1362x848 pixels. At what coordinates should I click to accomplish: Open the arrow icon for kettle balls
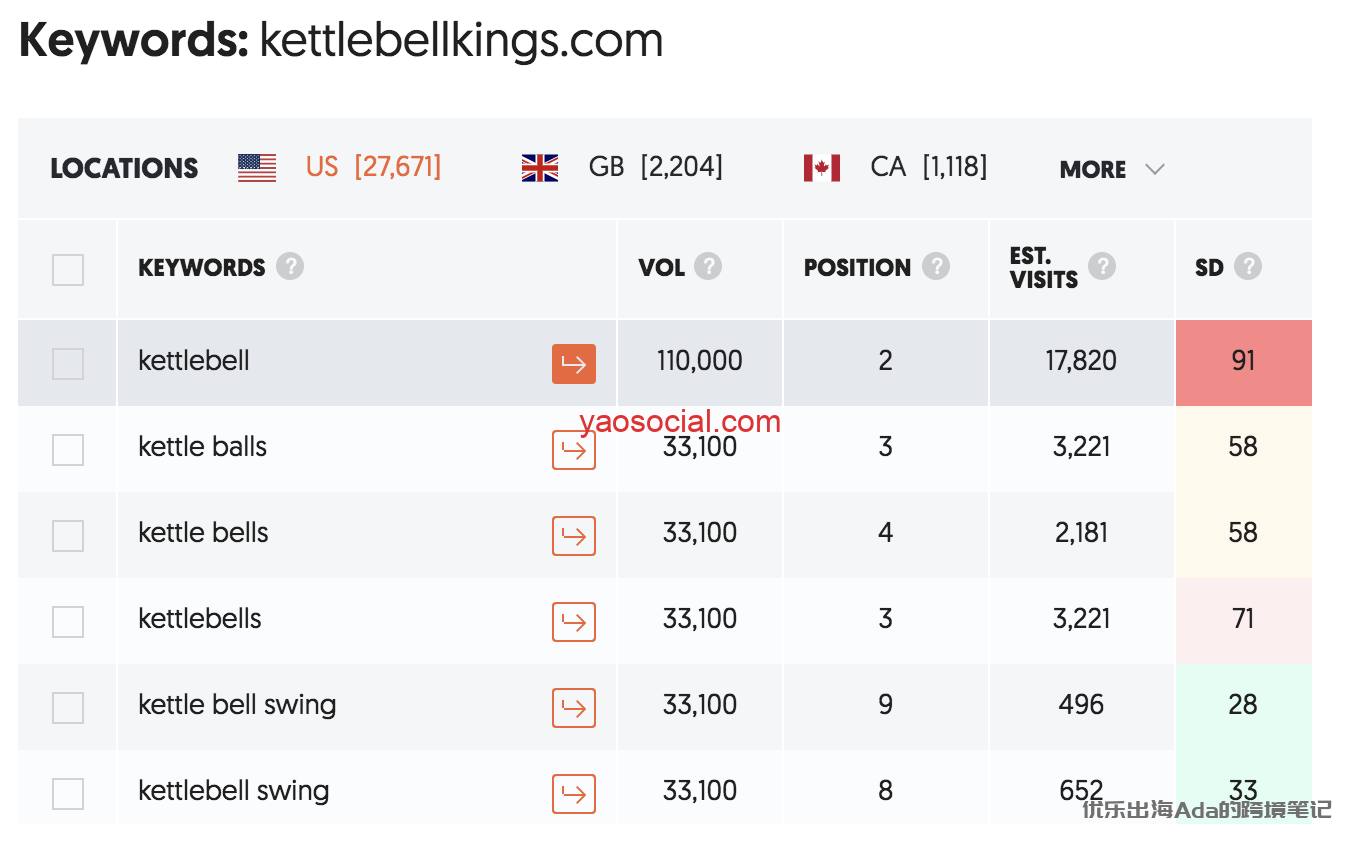[x=573, y=450]
